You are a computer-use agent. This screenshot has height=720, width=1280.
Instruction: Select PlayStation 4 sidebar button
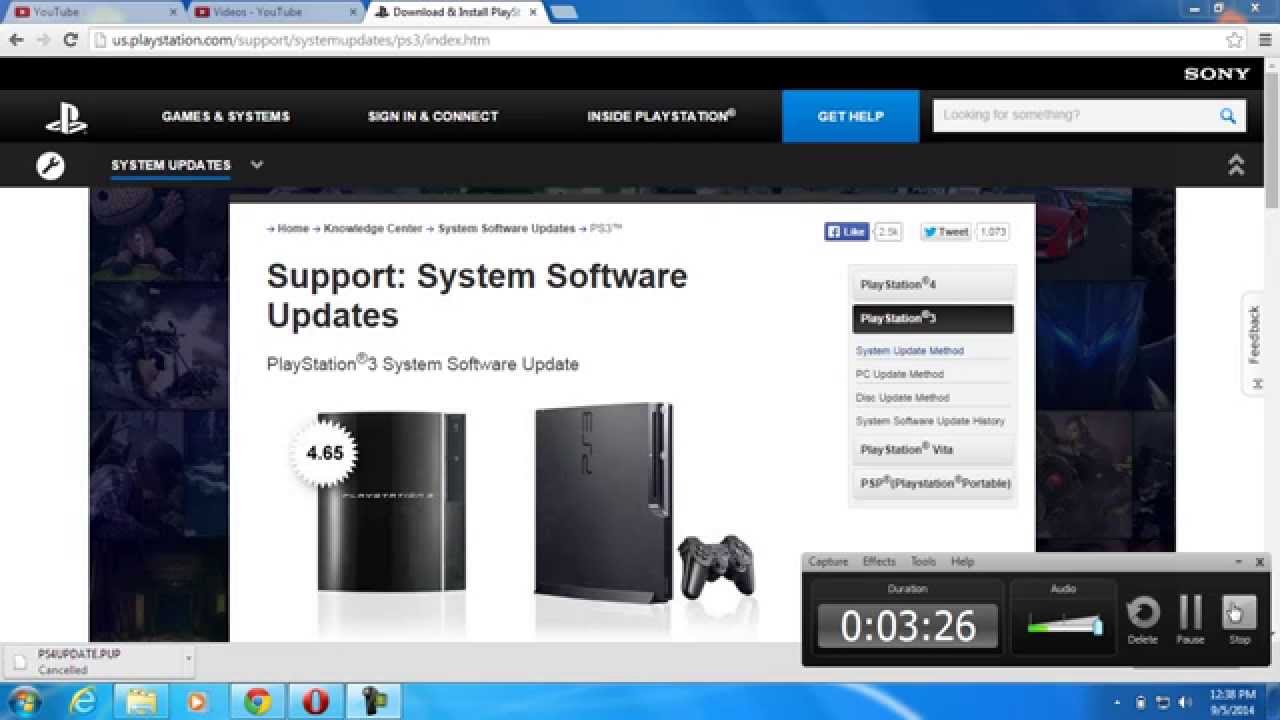932,284
